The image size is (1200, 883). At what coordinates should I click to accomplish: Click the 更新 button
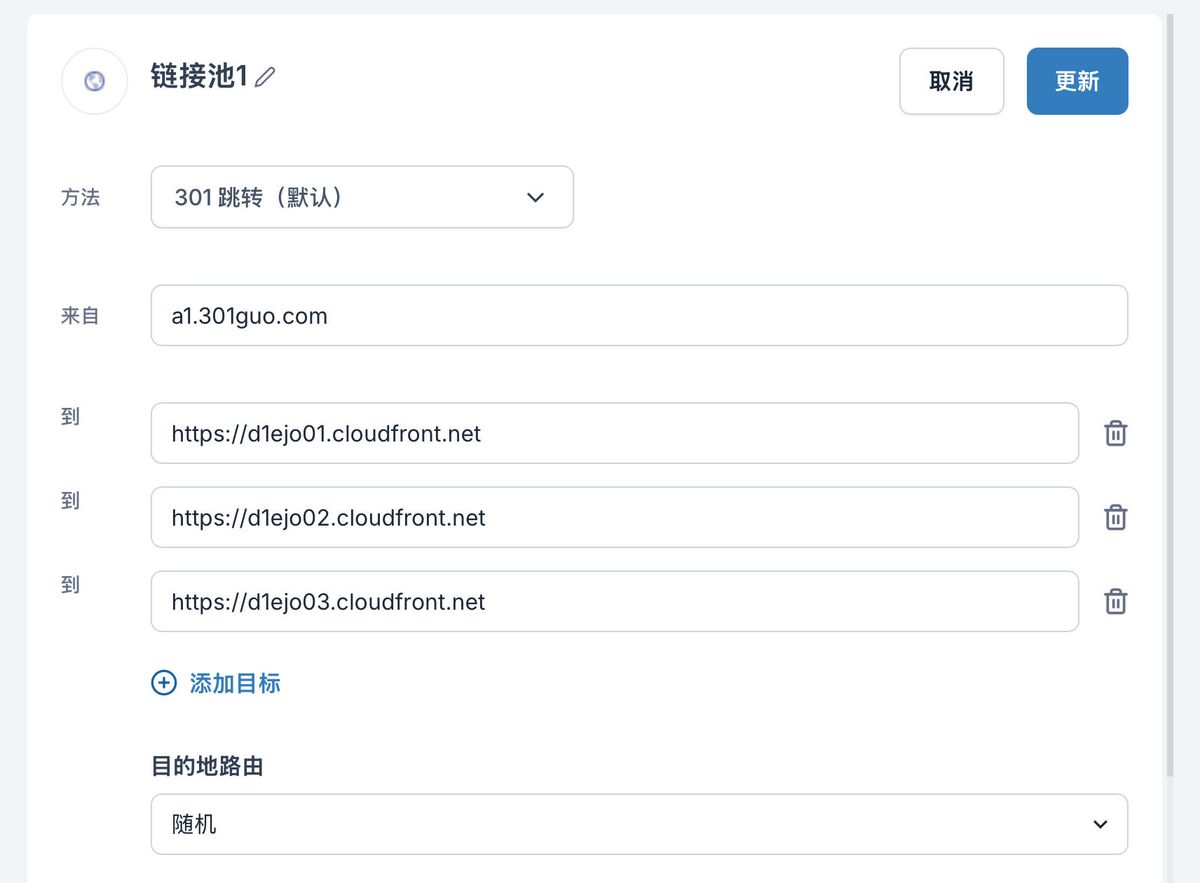[x=1077, y=81]
